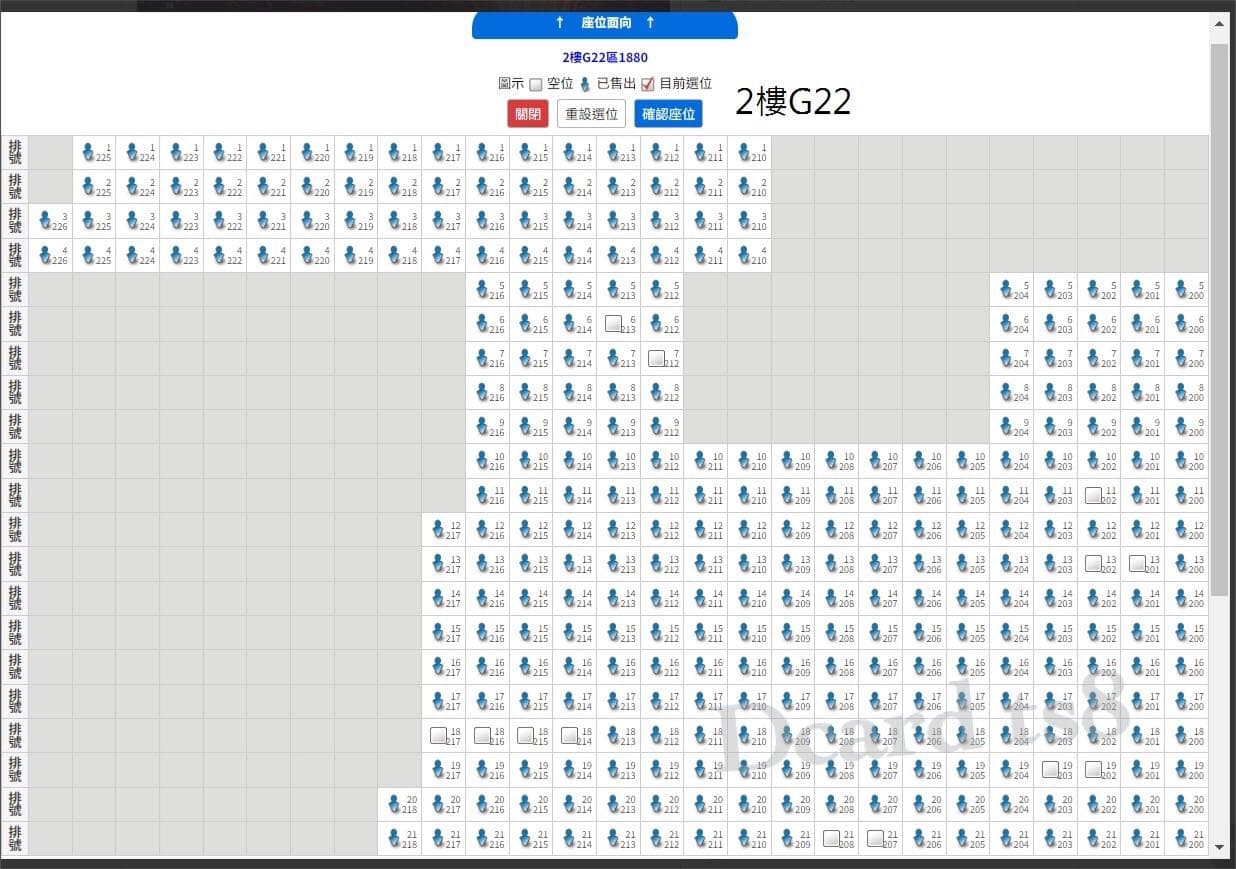The image size is (1236, 869).
Task: Click sold seat icon row 15 seat 210
Action: [x=745, y=632]
